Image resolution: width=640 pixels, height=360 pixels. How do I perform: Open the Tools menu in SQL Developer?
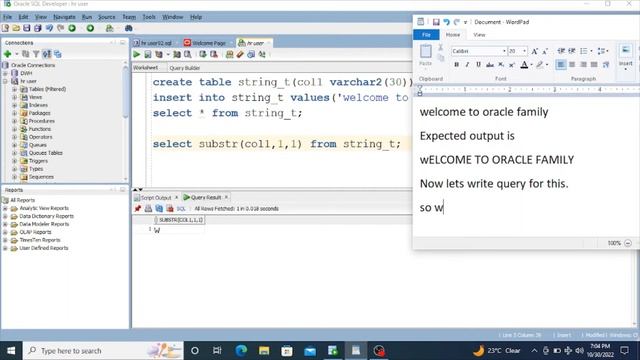[x=149, y=17]
